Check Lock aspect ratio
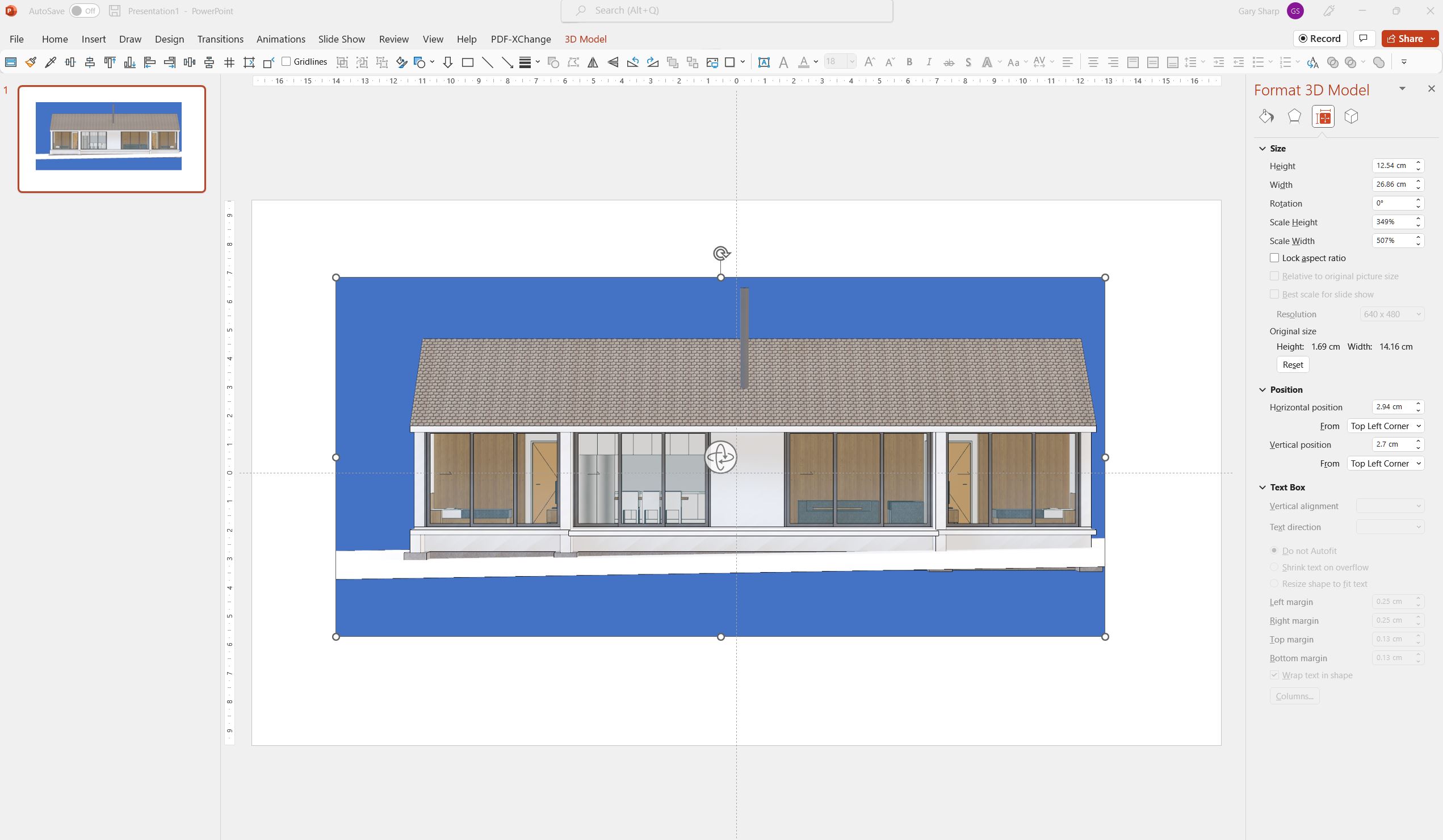 click(x=1274, y=258)
